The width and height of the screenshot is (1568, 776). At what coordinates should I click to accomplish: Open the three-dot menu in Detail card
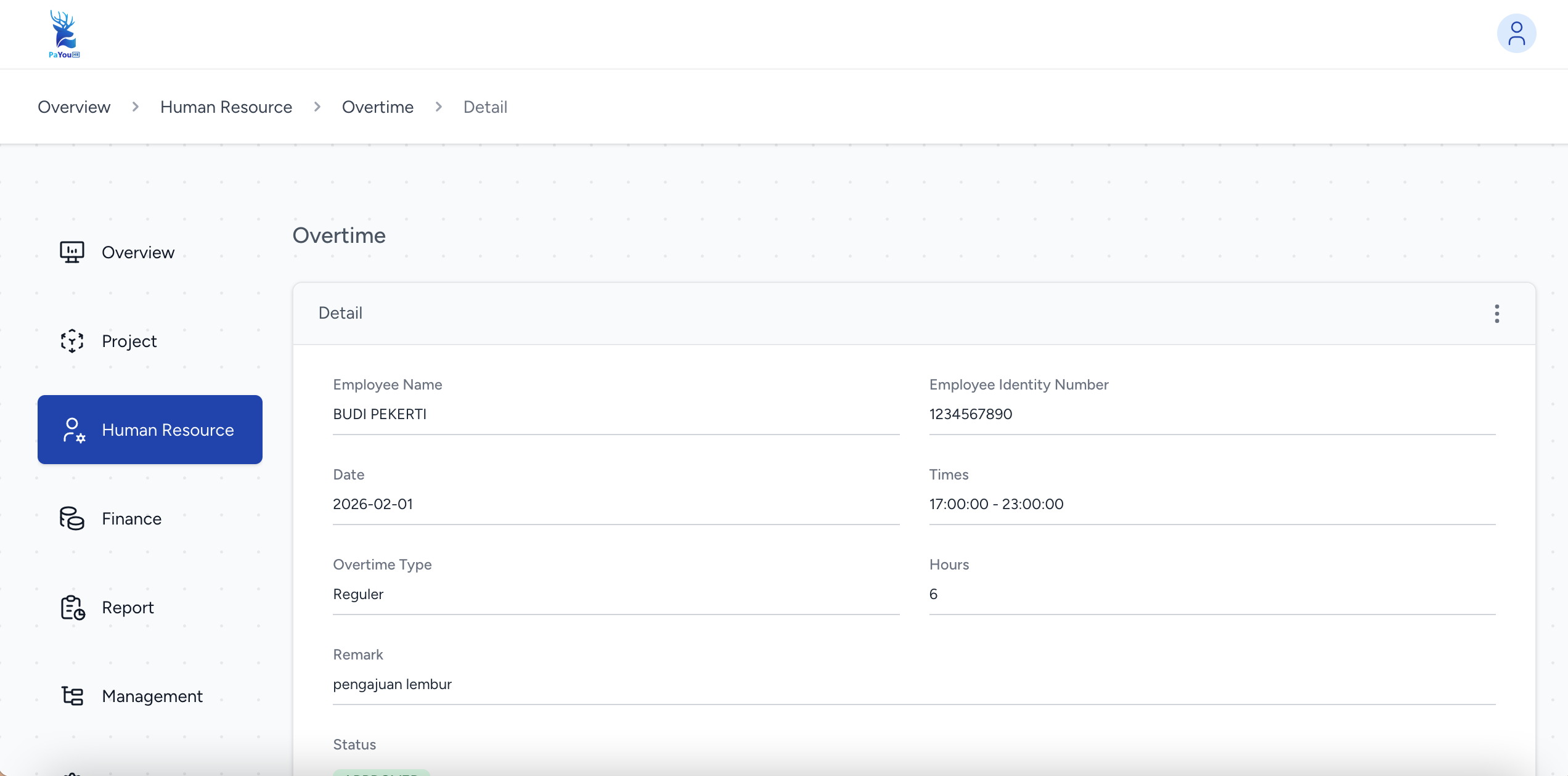(1497, 314)
